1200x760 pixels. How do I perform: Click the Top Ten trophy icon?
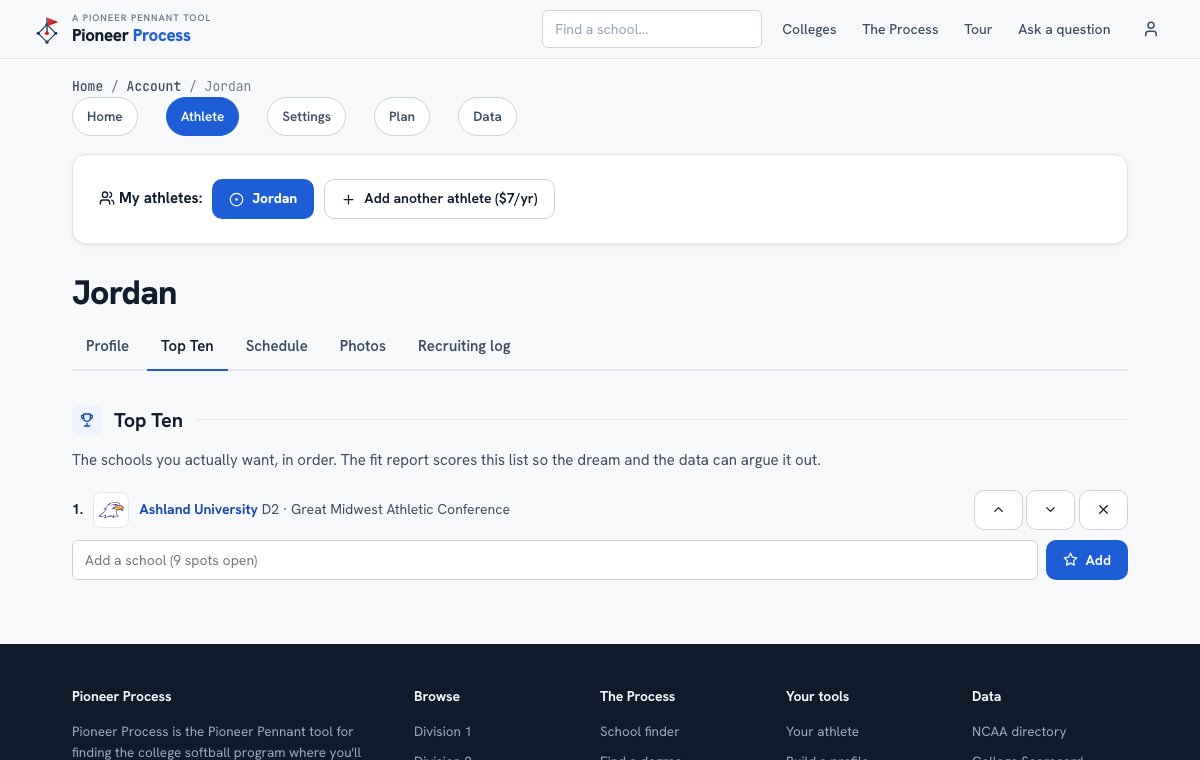point(87,420)
